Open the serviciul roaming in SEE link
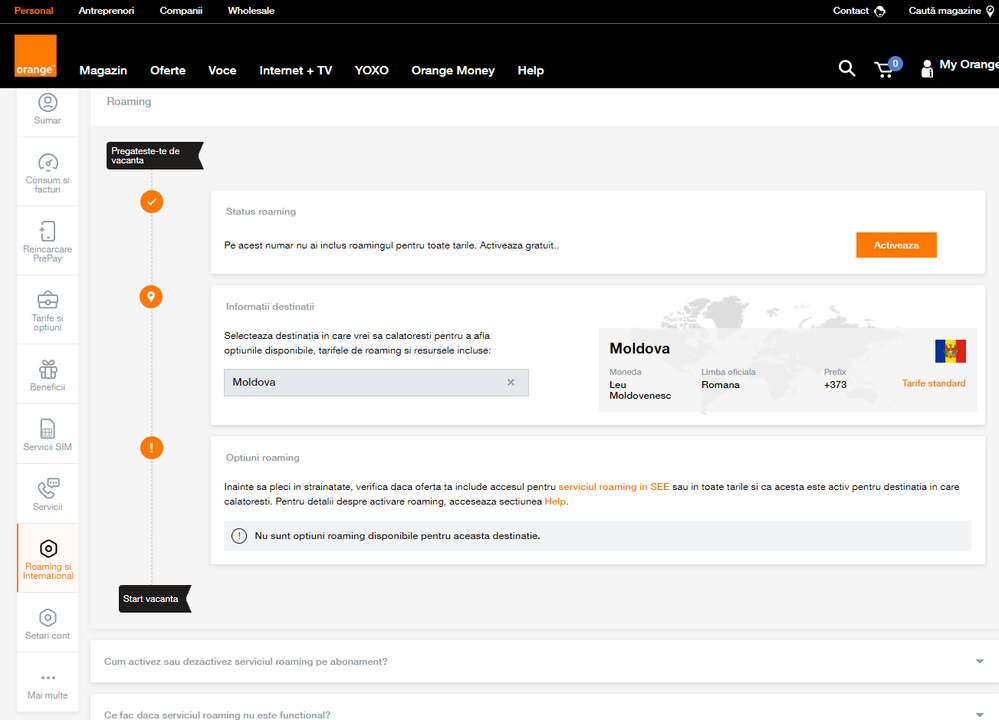The width and height of the screenshot is (999, 720). (x=613, y=487)
